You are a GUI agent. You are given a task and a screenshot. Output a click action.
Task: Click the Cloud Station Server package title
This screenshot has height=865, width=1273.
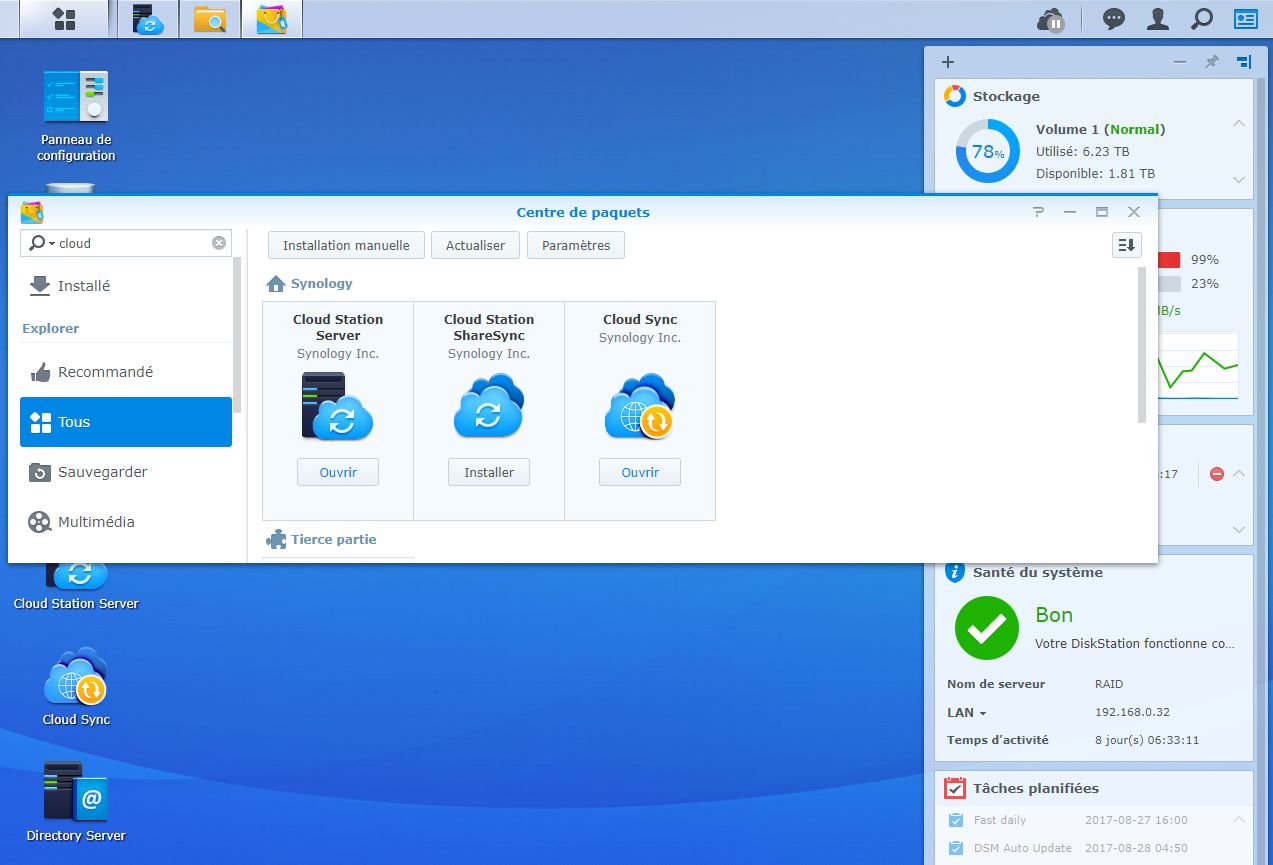338,327
